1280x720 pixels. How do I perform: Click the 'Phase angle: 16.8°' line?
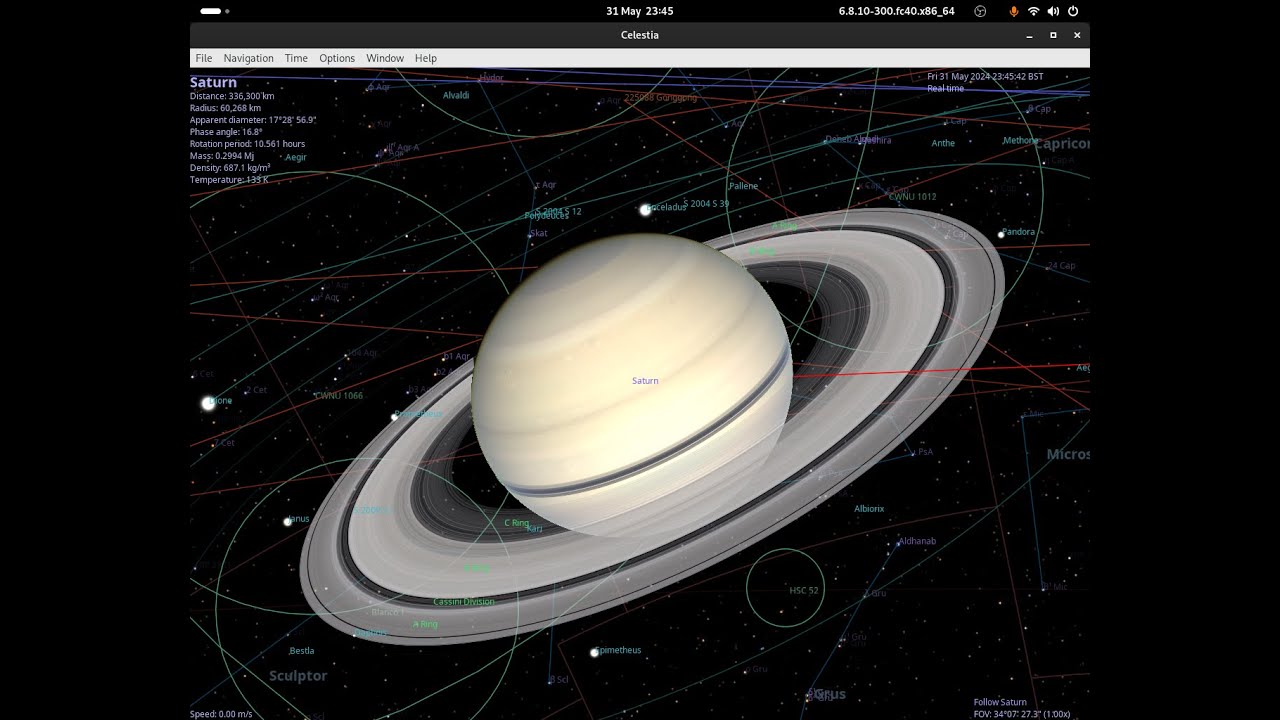point(226,132)
